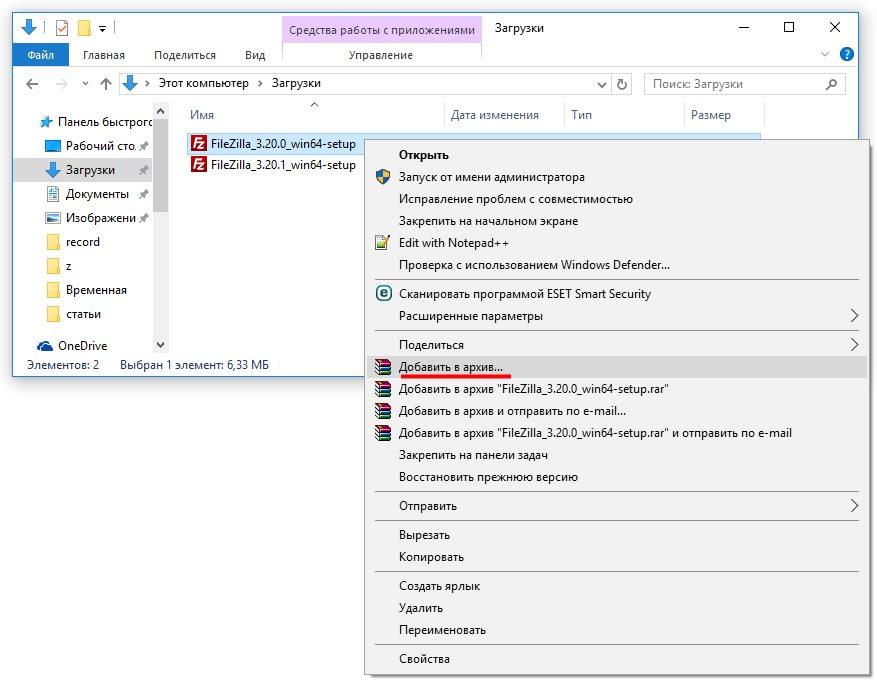
Task: Sort by "Дата изменения" column header
Action: [x=495, y=115]
